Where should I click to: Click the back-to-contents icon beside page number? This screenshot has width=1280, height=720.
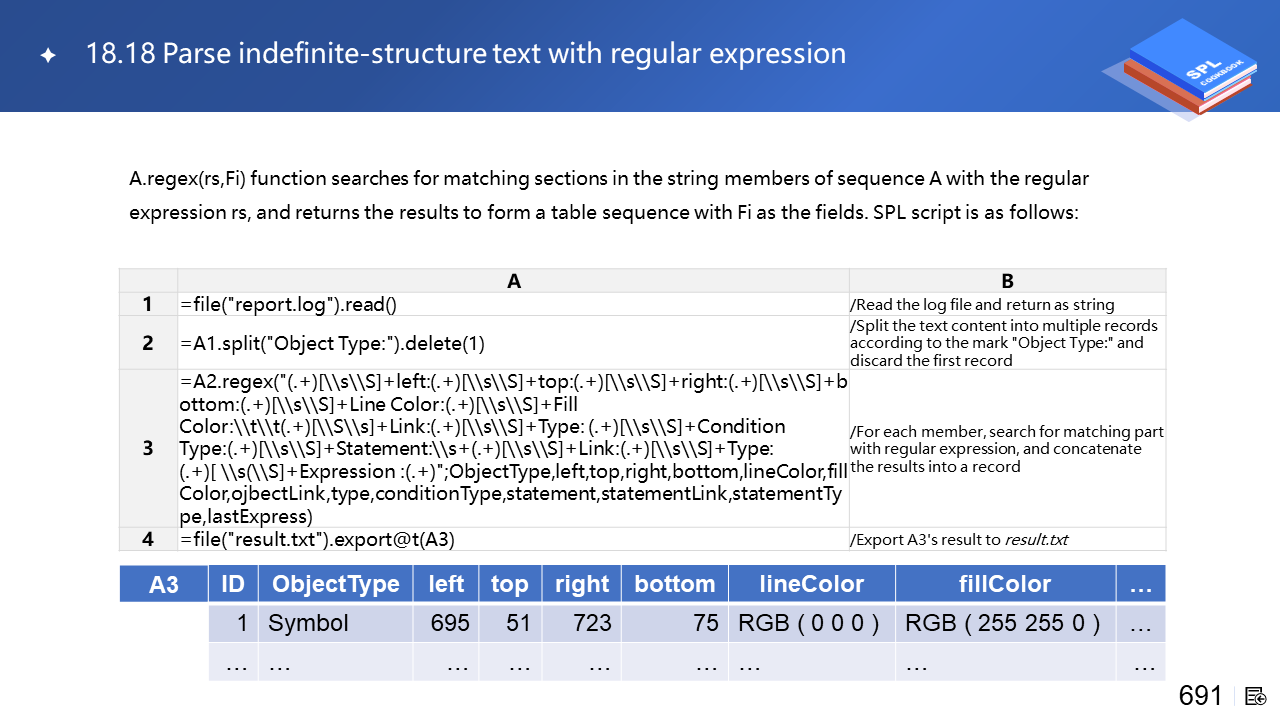[x=1257, y=696]
